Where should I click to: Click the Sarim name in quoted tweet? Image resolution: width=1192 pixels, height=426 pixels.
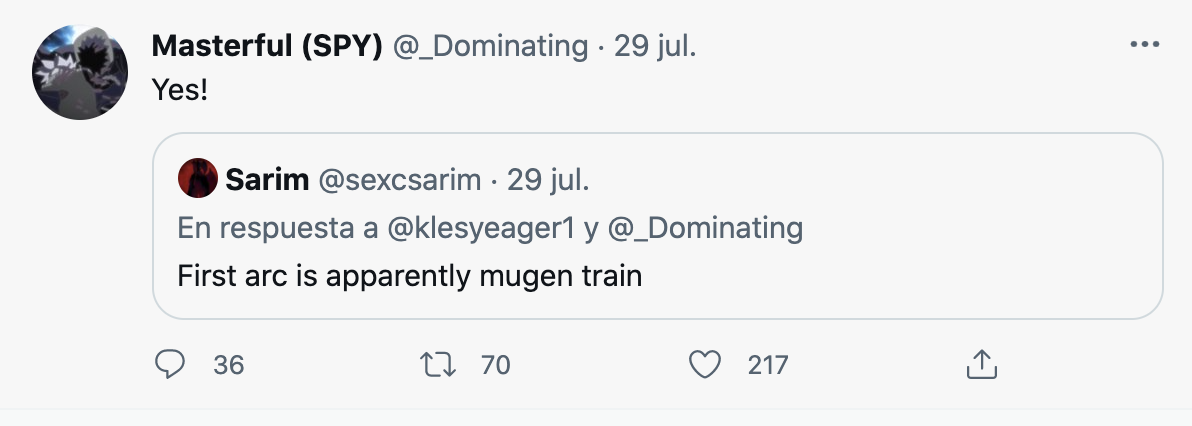click(x=267, y=180)
